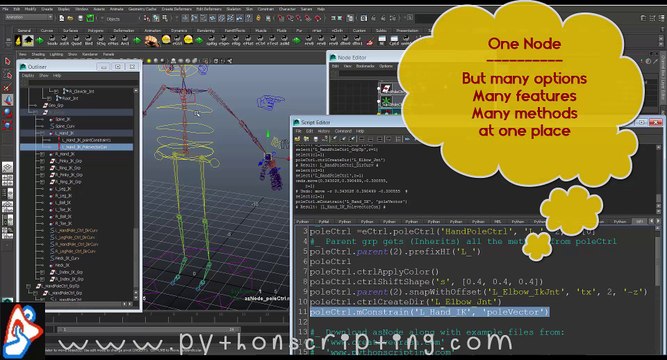Activate the Scale tool cube icon

point(7,125)
